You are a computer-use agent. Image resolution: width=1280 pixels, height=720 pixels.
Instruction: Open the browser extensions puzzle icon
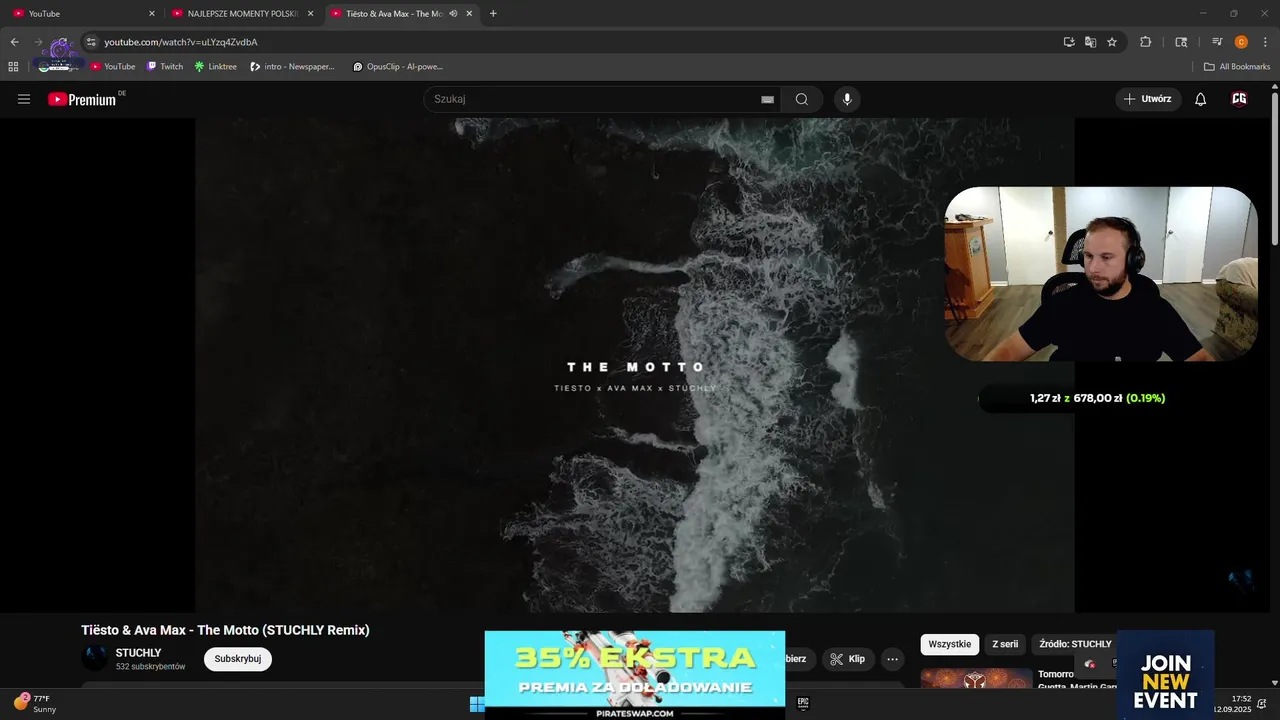tap(1146, 42)
